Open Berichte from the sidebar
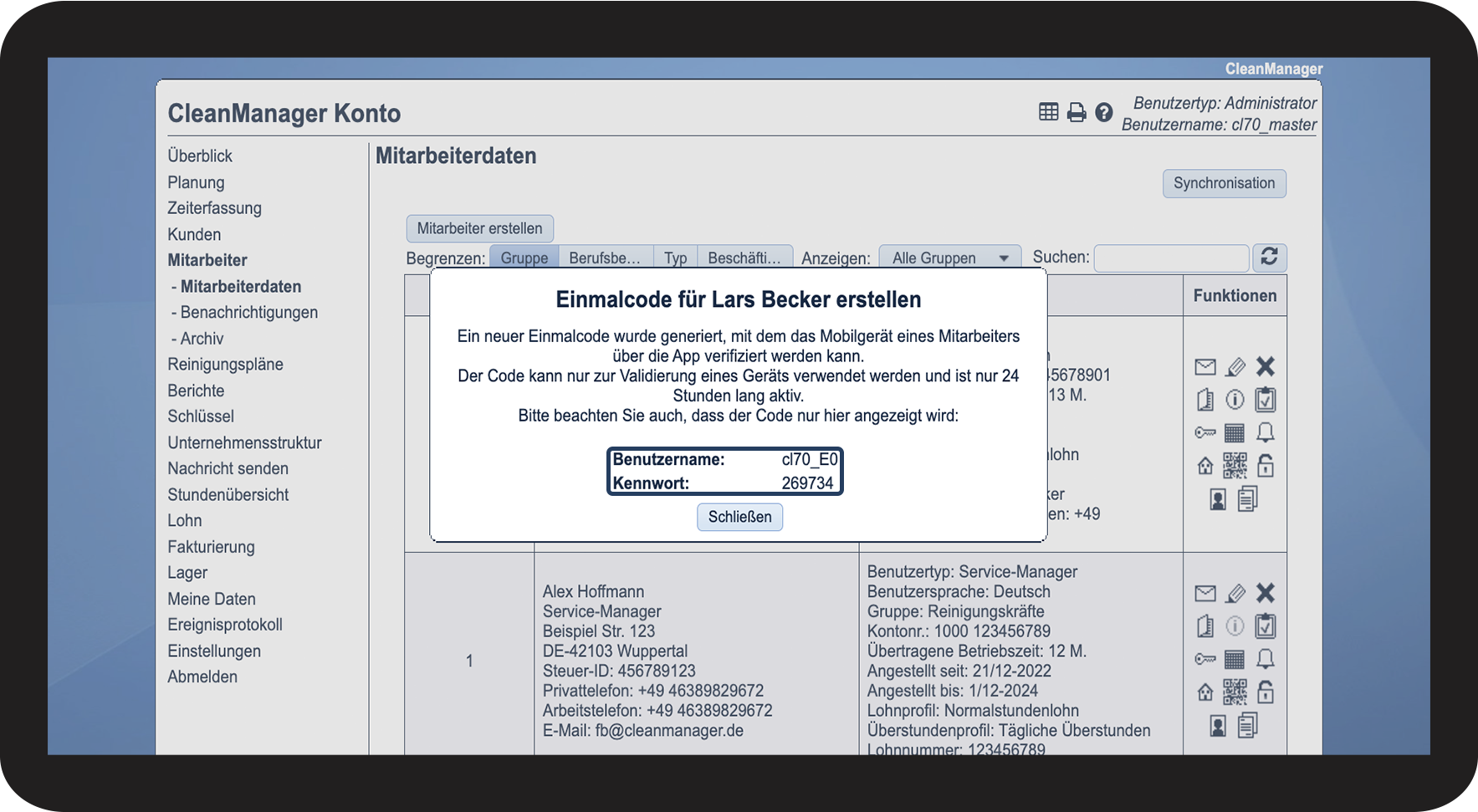 196,391
